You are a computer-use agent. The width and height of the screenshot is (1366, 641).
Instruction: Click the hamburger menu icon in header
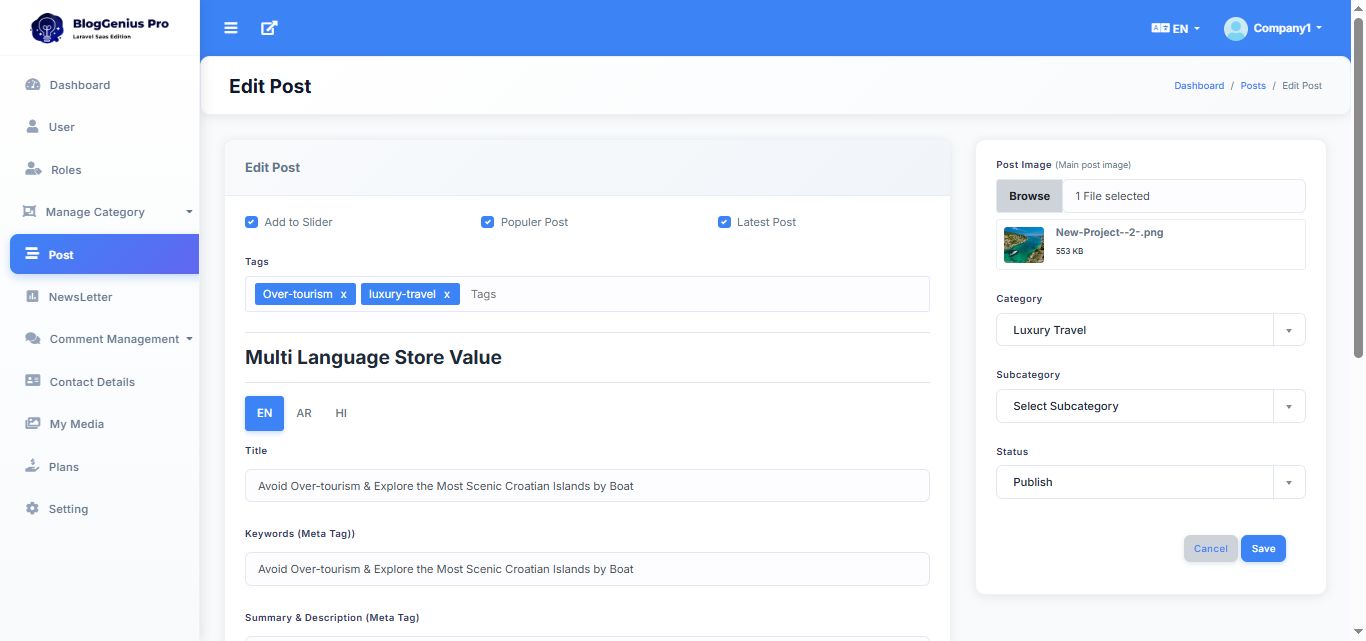pos(231,28)
